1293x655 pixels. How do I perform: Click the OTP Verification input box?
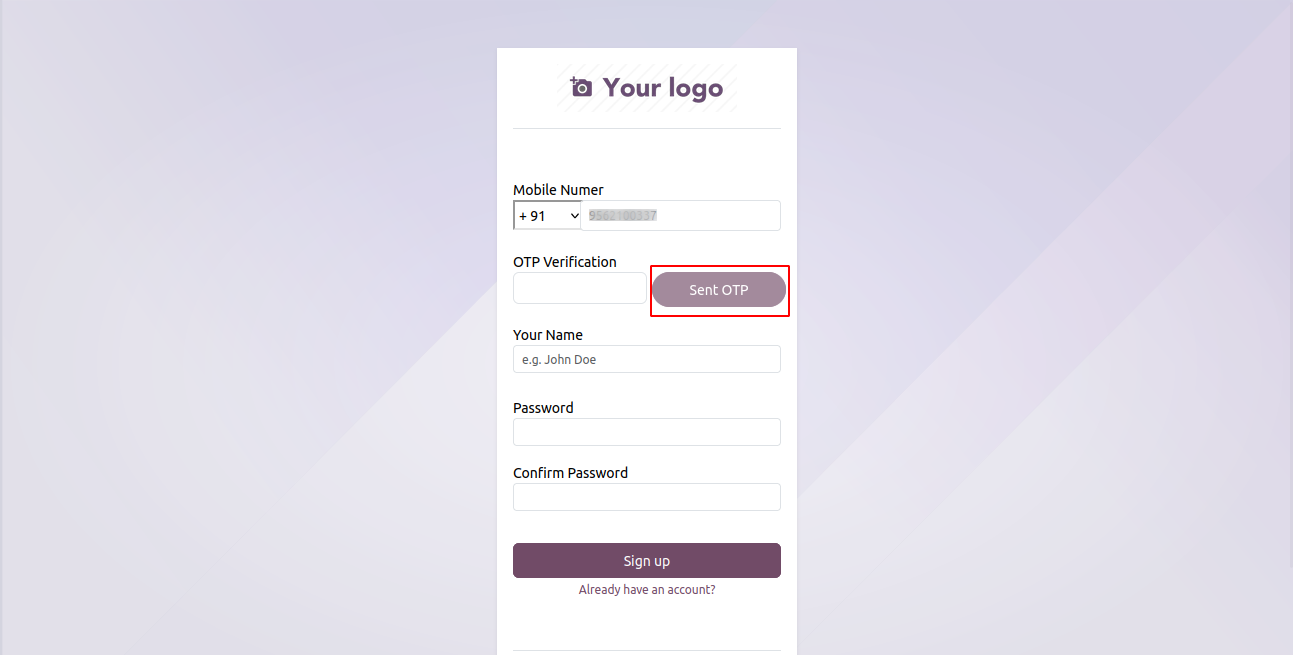coord(579,289)
